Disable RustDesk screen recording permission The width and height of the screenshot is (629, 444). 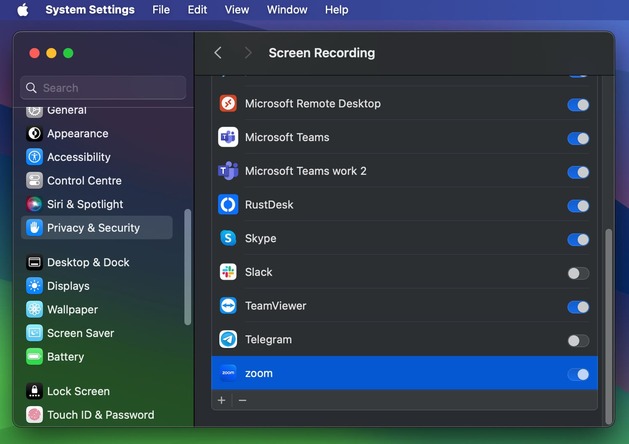click(578, 206)
